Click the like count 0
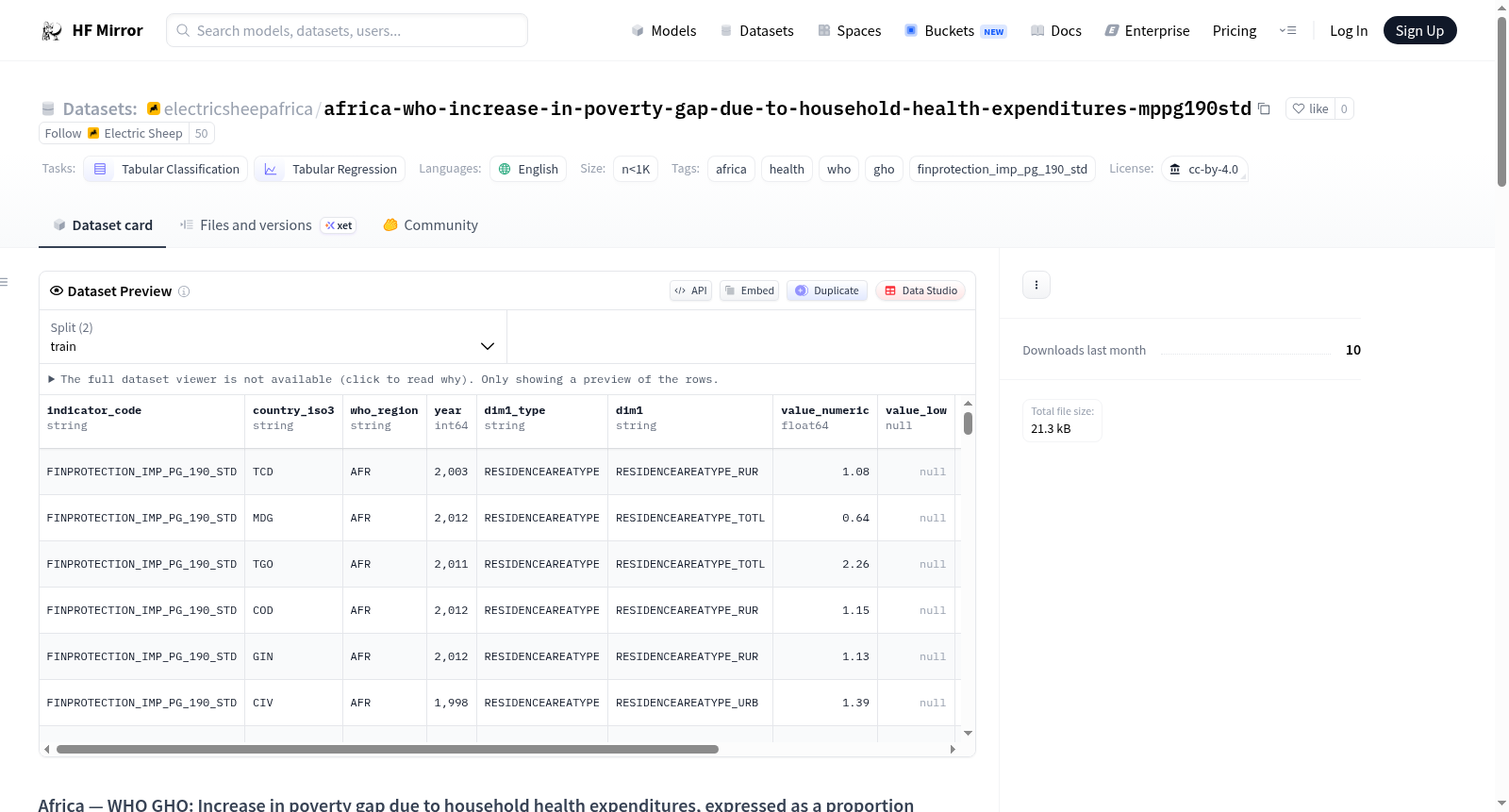Image resolution: width=1509 pixels, height=812 pixels. click(x=1344, y=108)
